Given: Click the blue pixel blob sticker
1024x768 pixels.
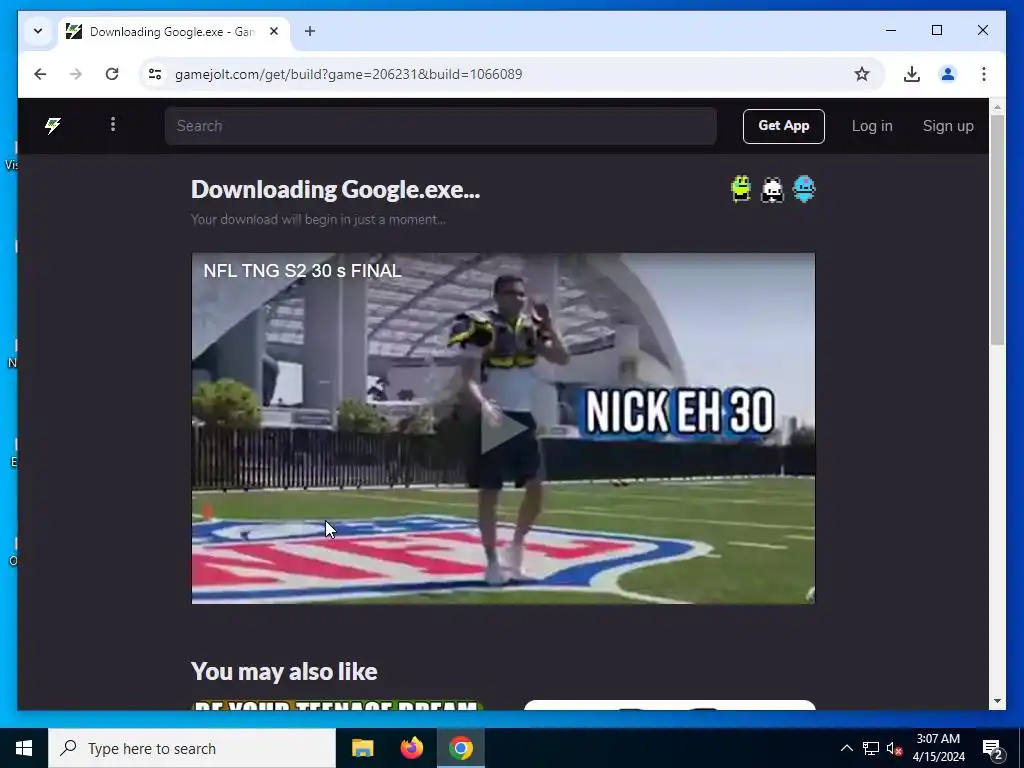Looking at the screenshot, I should 804,189.
